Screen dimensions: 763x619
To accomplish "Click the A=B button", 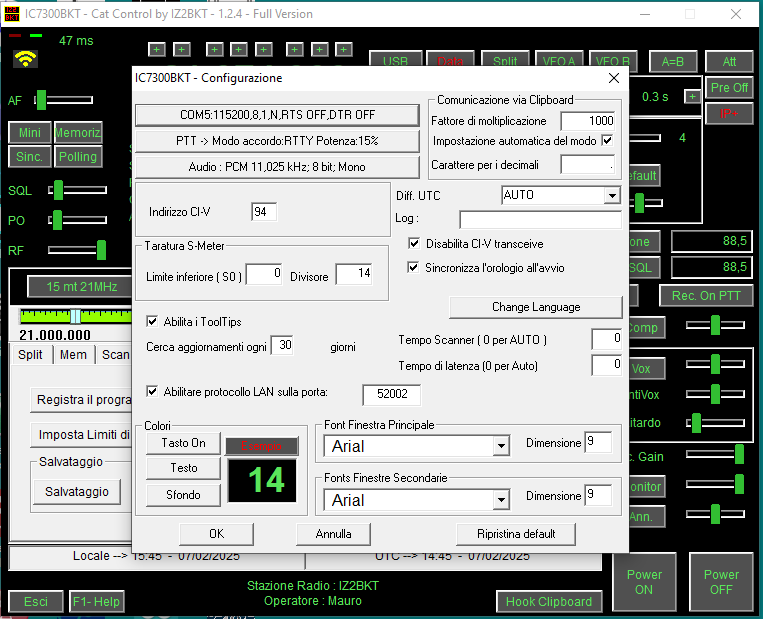I will pos(672,62).
